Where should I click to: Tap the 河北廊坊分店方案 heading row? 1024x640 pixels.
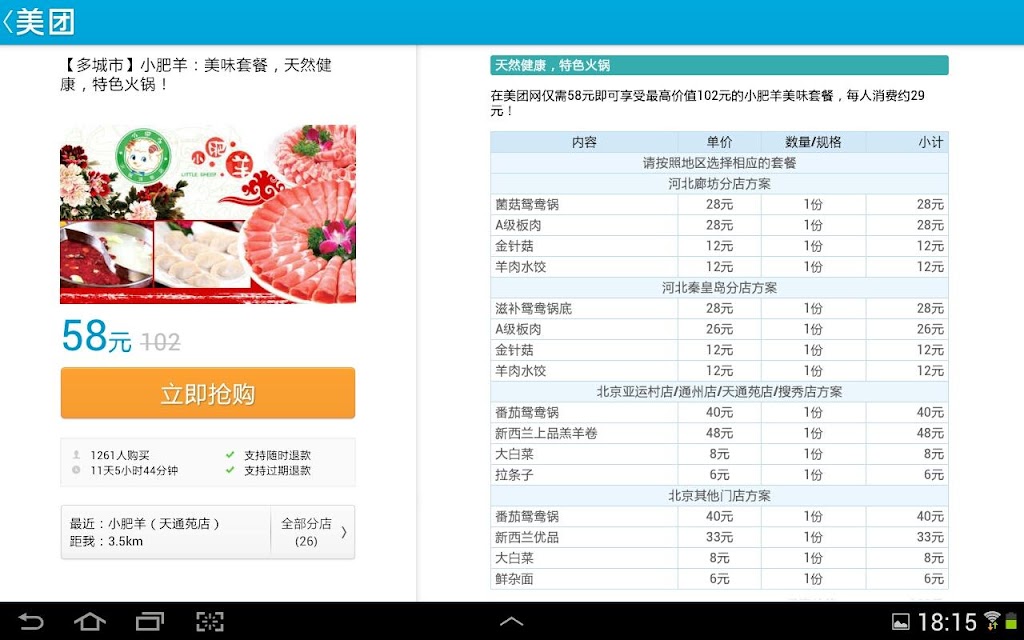[x=719, y=184]
